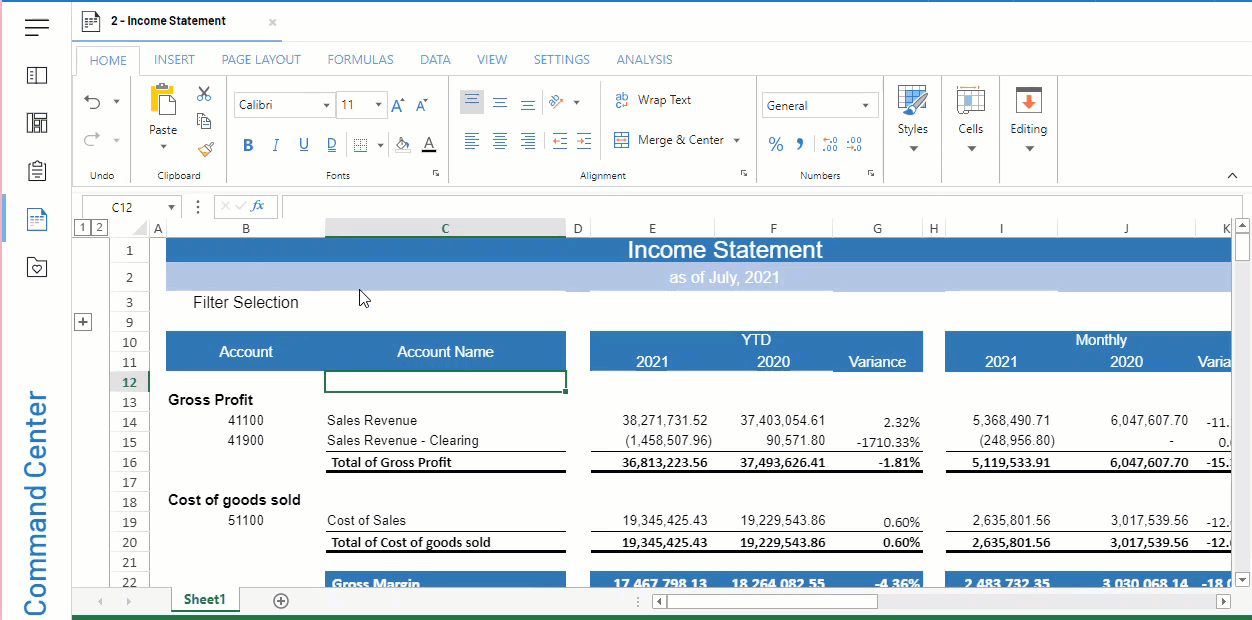Add a new sheet with plus icon
This screenshot has height=620, width=1252.
point(281,600)
